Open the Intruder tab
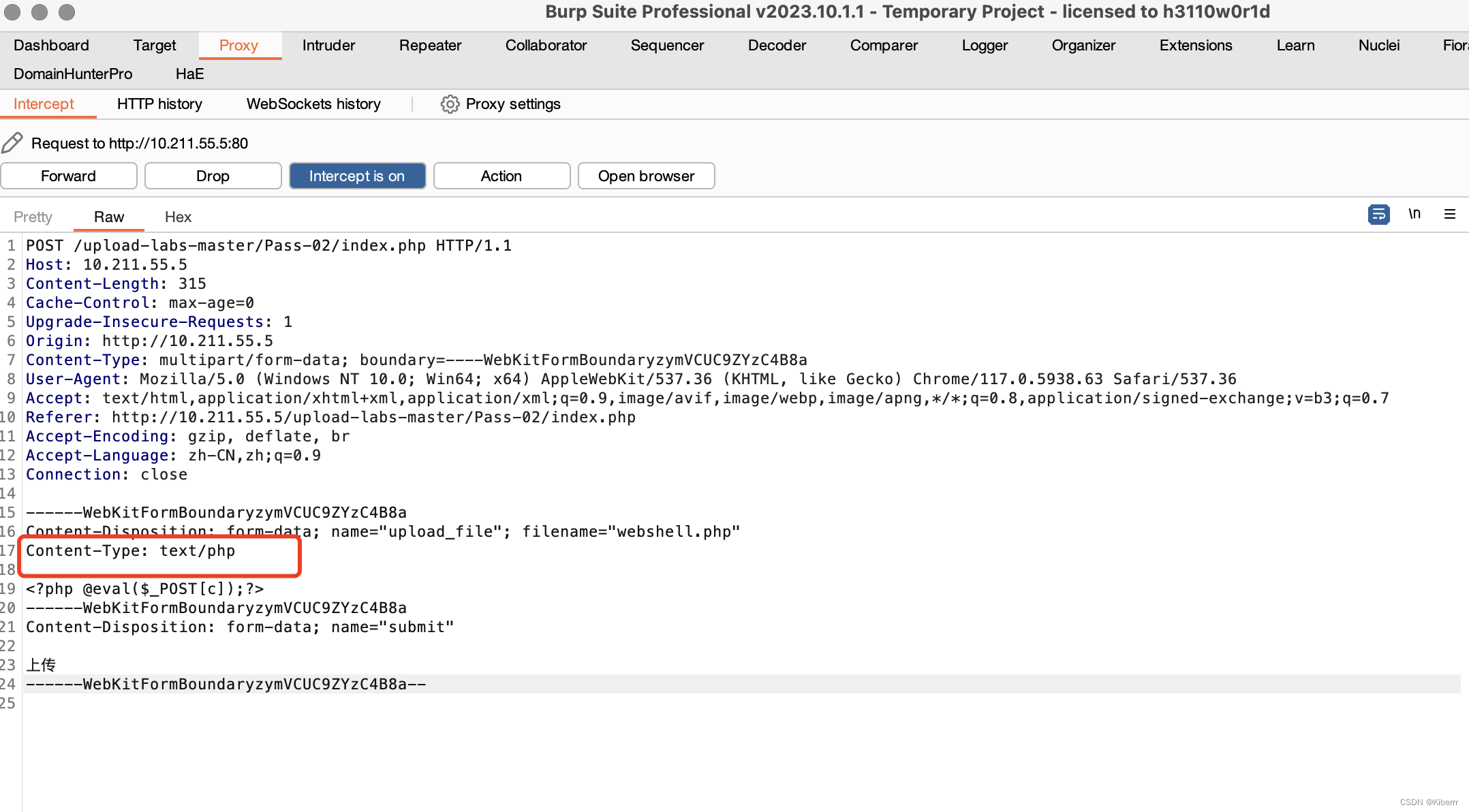This screenshot has height=812, width=1469. pos(328,46)
